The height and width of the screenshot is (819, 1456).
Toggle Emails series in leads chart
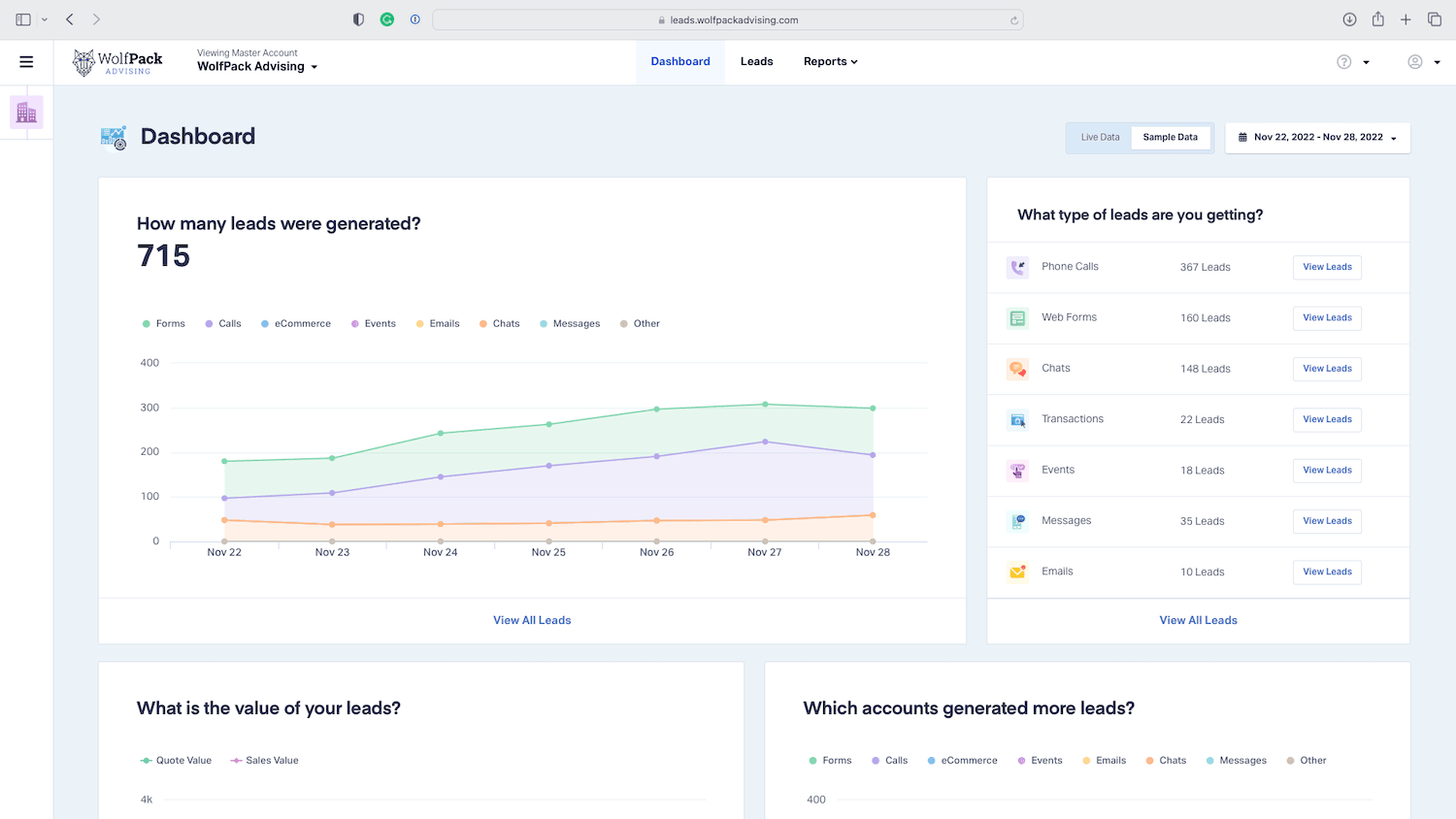pyautogui.click(x=438, y=324)
